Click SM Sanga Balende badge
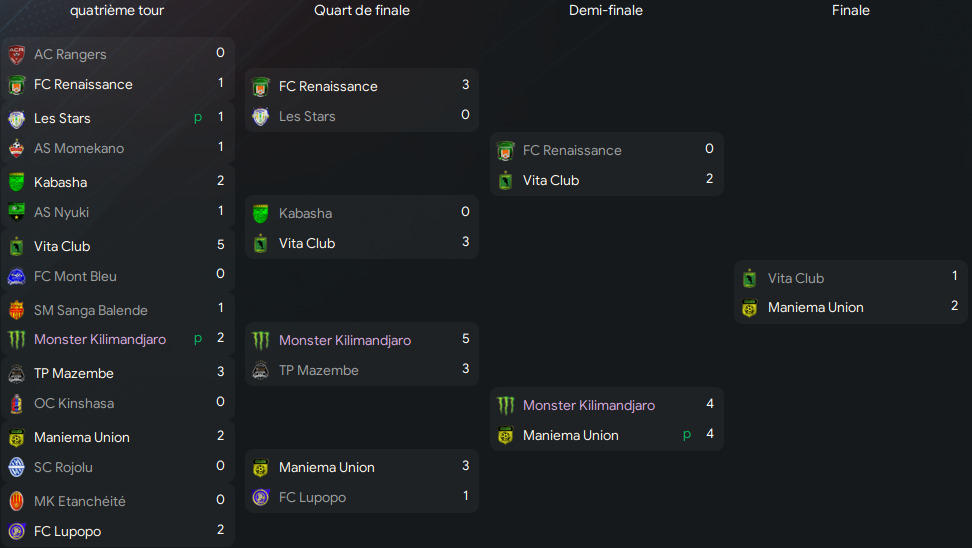This screenshot has height=548, width=972. tap(16, 310)
